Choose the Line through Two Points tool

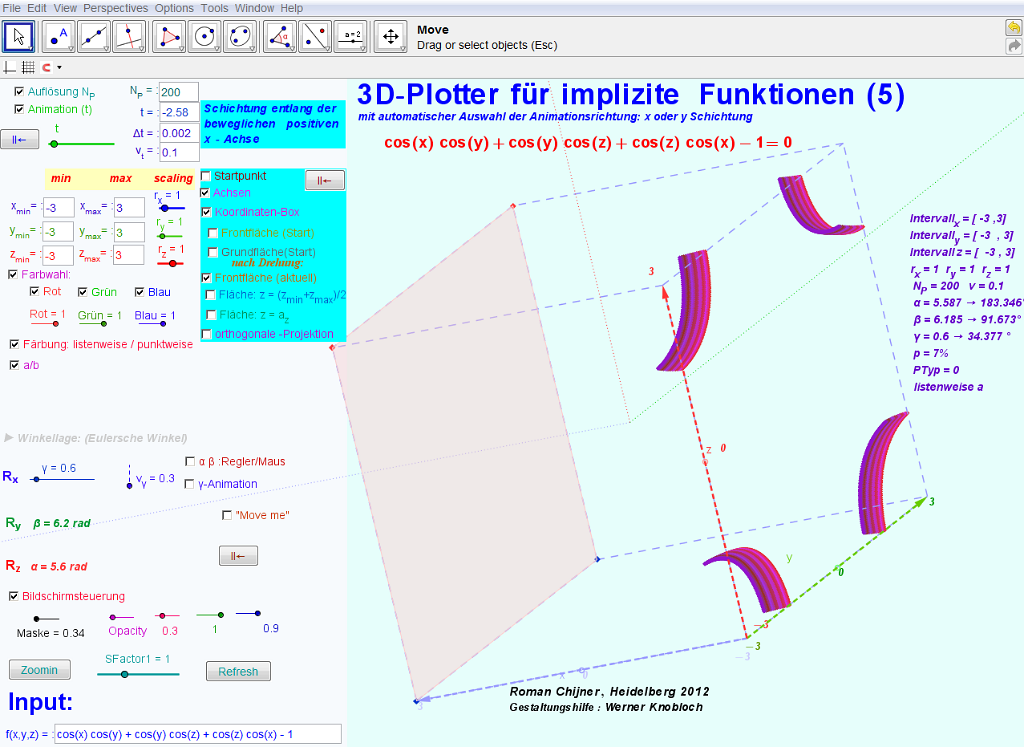click(95, 37)
